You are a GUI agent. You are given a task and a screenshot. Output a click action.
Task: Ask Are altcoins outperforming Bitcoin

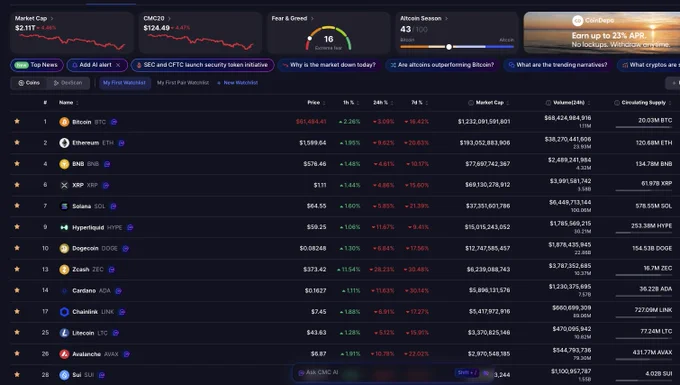coord(442,65)
